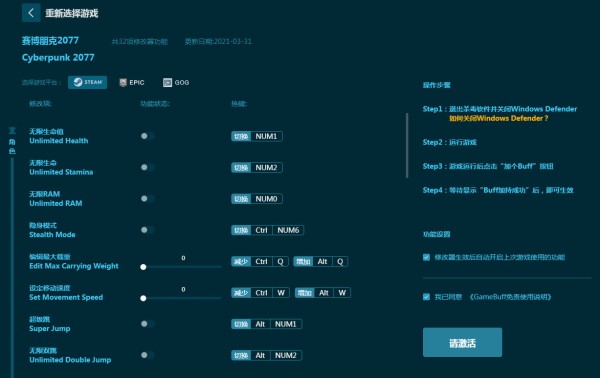Image resolution: width=600 pixels, height=378 pixels.
Task: Click Ctrl NUM6 hotkey for Stealth Mode
Action: 267,230
